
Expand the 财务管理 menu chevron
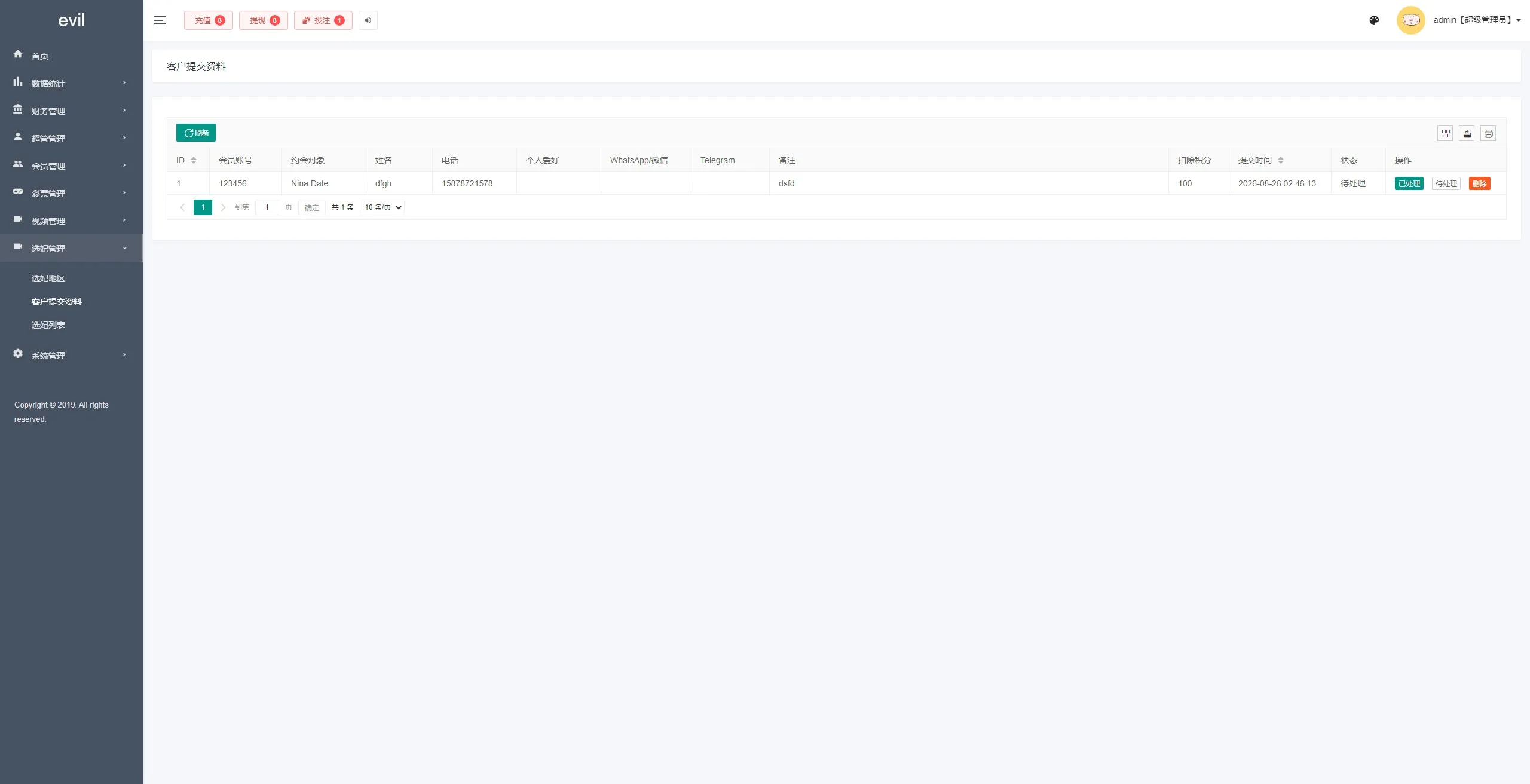(124, 111)
